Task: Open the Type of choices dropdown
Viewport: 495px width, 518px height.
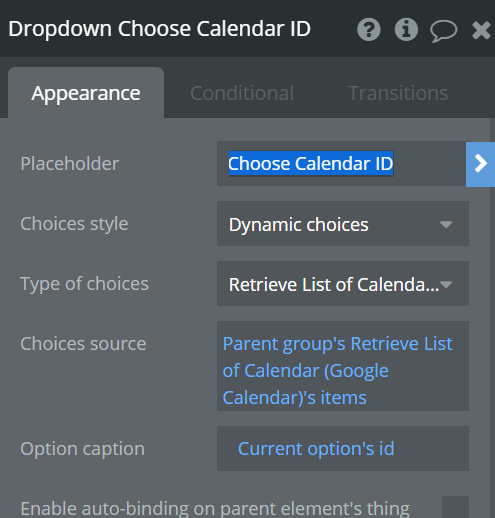Action: coord(343,284)
